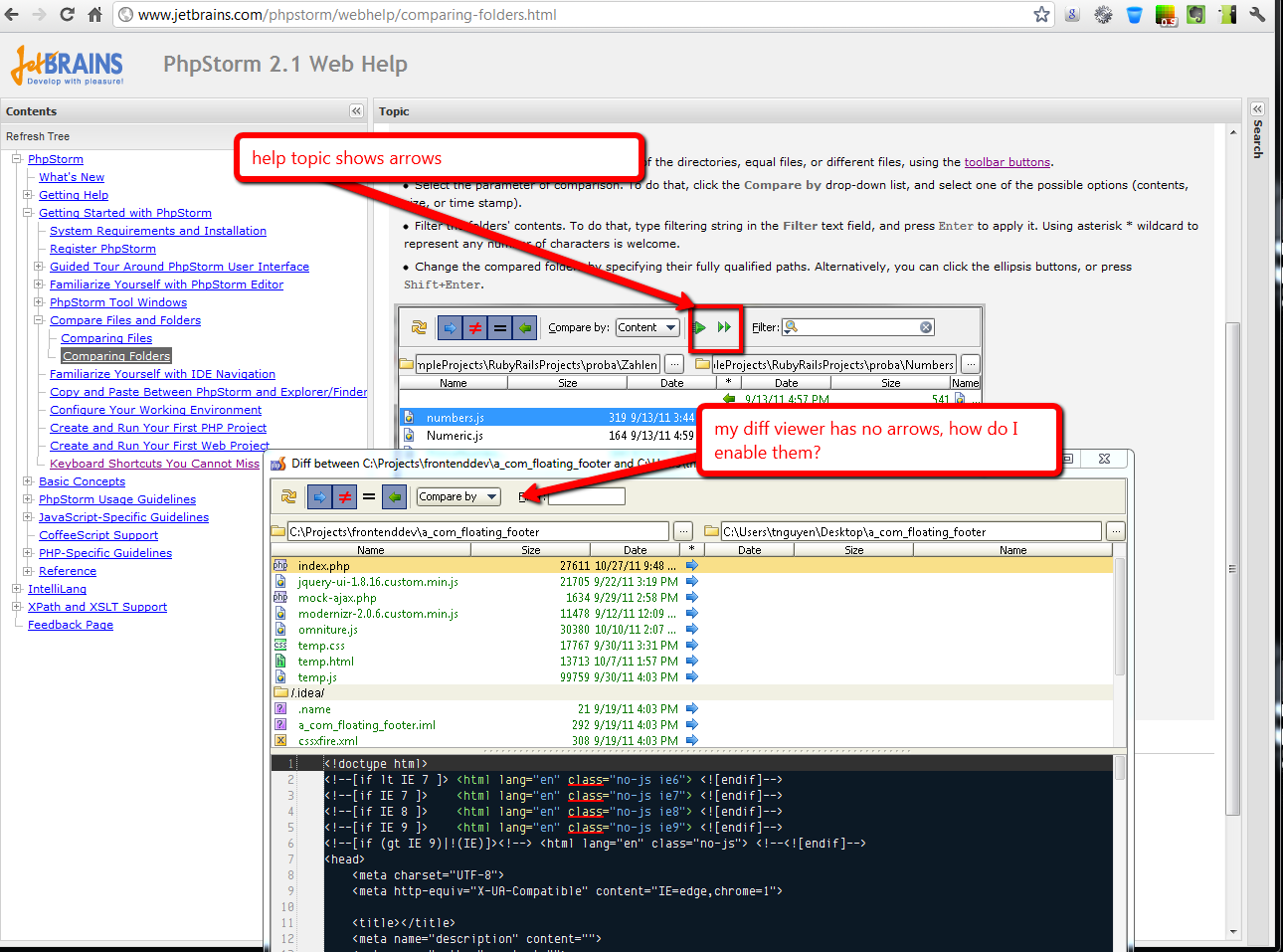Toggle show new files on right in Diff window

pos(394,496)
